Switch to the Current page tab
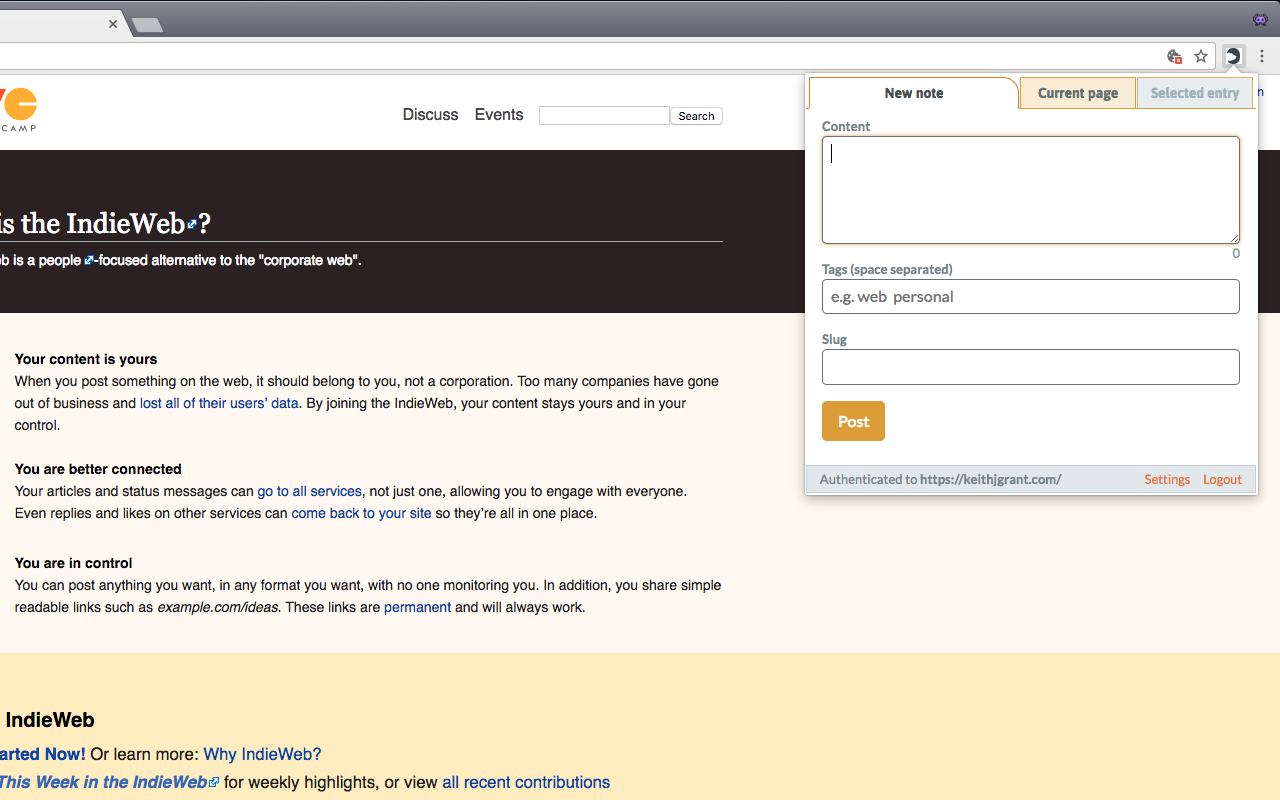The image size is (1280, 800). tap(1078, 93)
